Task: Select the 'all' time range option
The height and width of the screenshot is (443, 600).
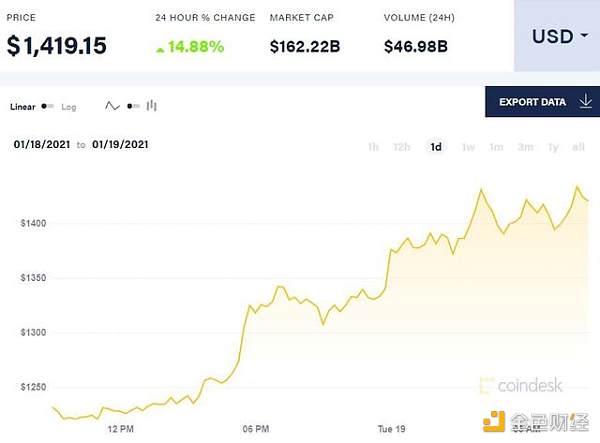Action: pyautogui.click(x=578, y=147)
